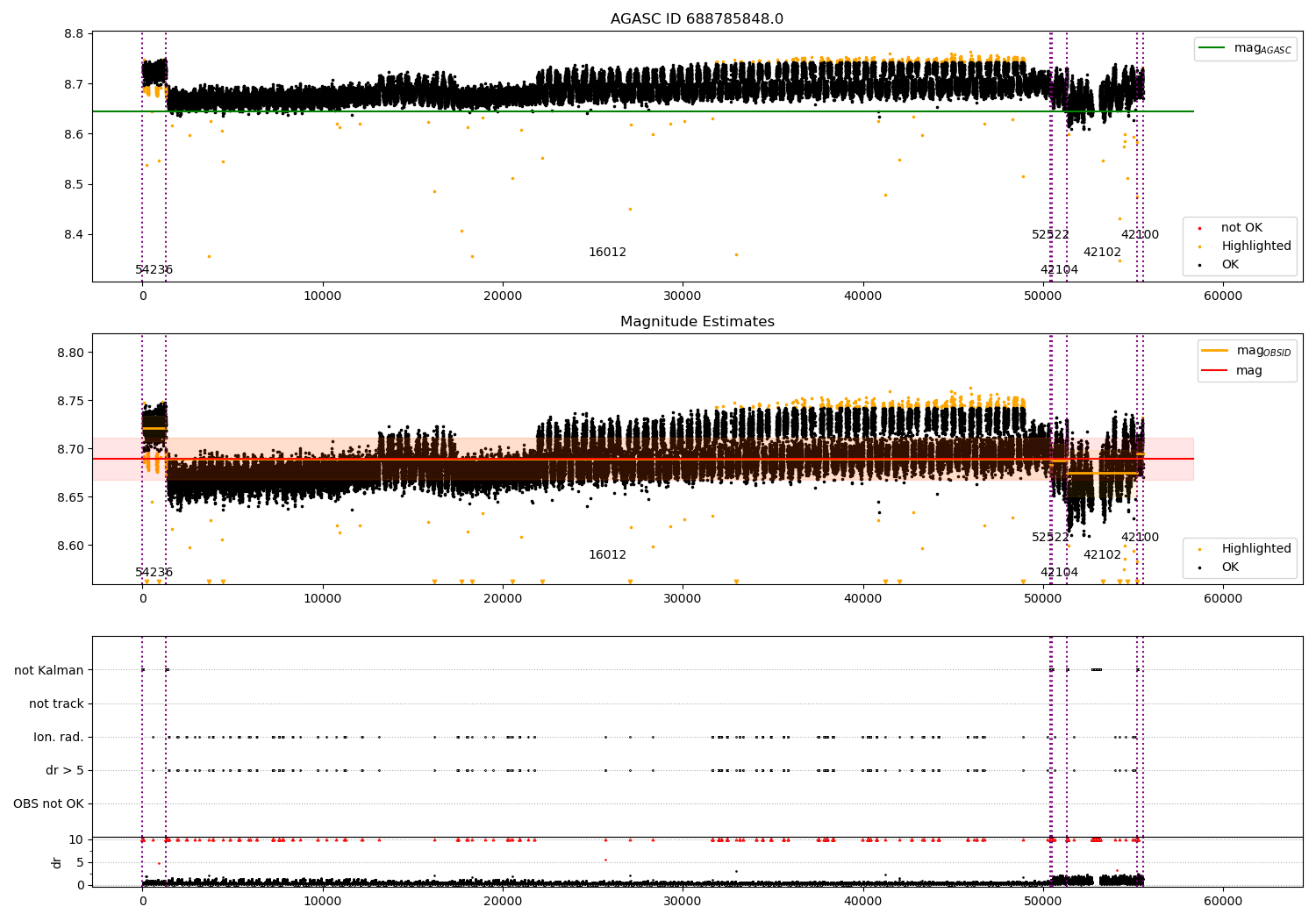Click the 'dr > 5' axis label
Image resolution: width=1316 pixels, height=921 pixels.
(x=65, y=771)
